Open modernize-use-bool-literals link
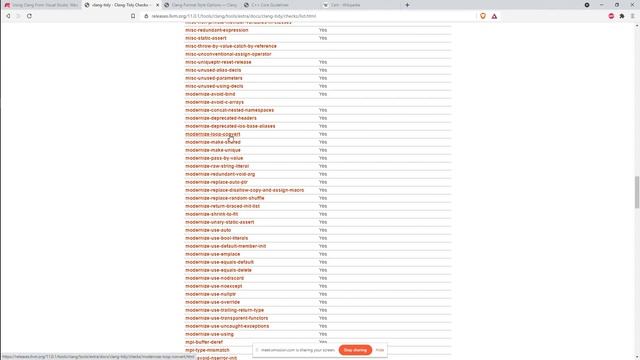The width and height of the screenshot is (640, 360). pyautogui.click(x=216, y=238)
